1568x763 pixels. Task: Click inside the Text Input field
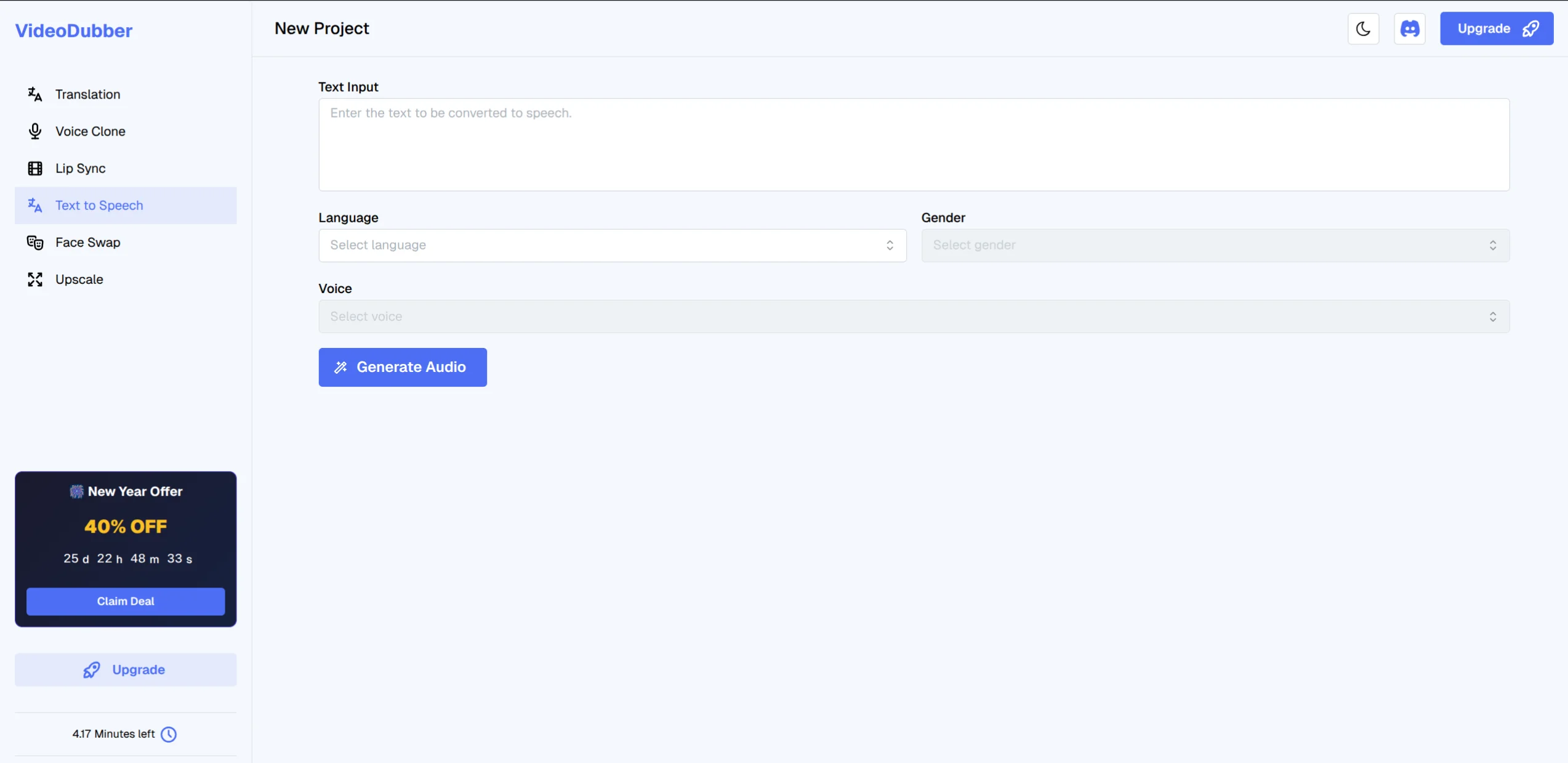click(914, 145)
